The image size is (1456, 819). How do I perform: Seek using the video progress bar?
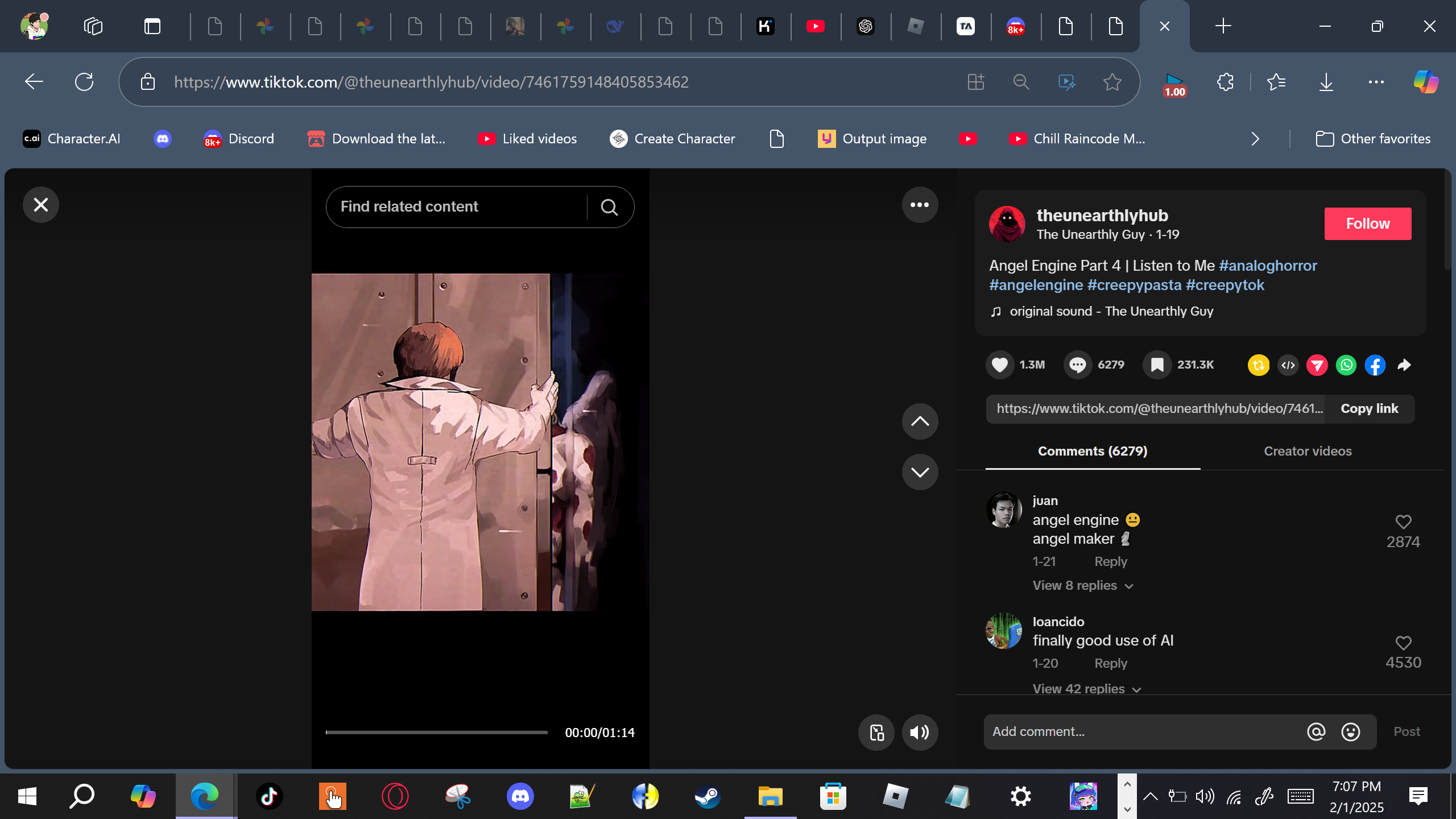(x=436, y=733)
